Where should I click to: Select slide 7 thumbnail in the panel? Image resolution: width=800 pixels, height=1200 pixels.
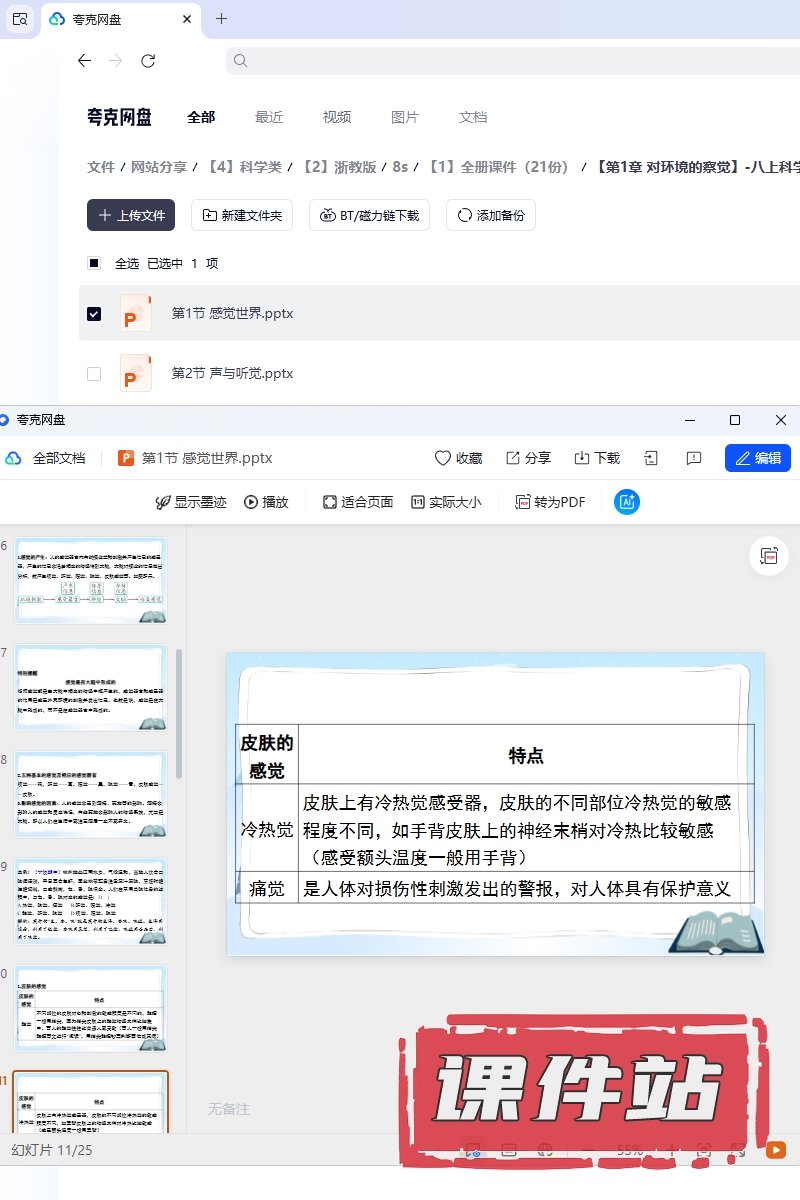[x=90, y=687]
